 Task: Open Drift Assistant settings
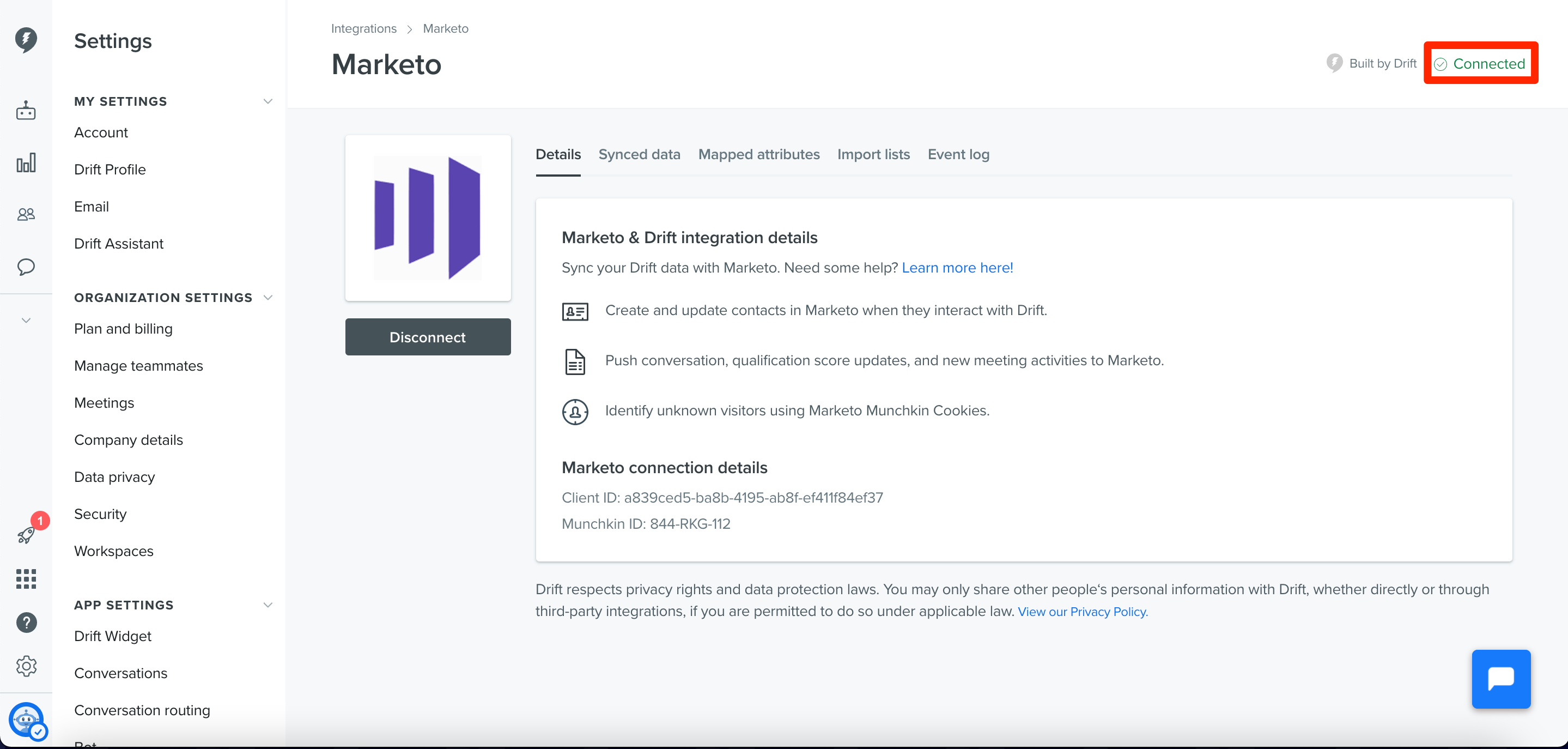click(119, 244)
